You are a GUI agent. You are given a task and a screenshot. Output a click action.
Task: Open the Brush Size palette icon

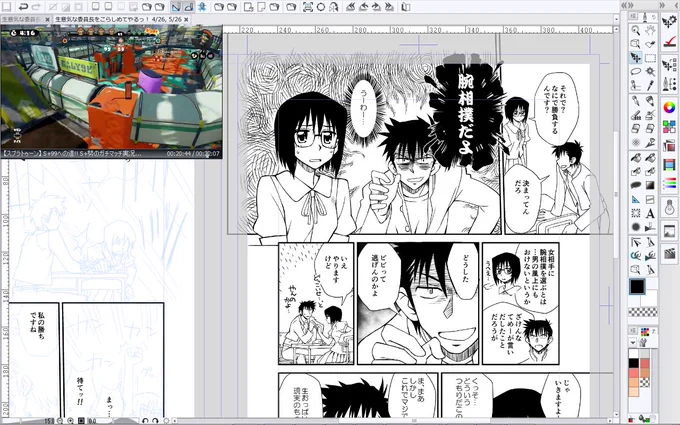(669, 82)
